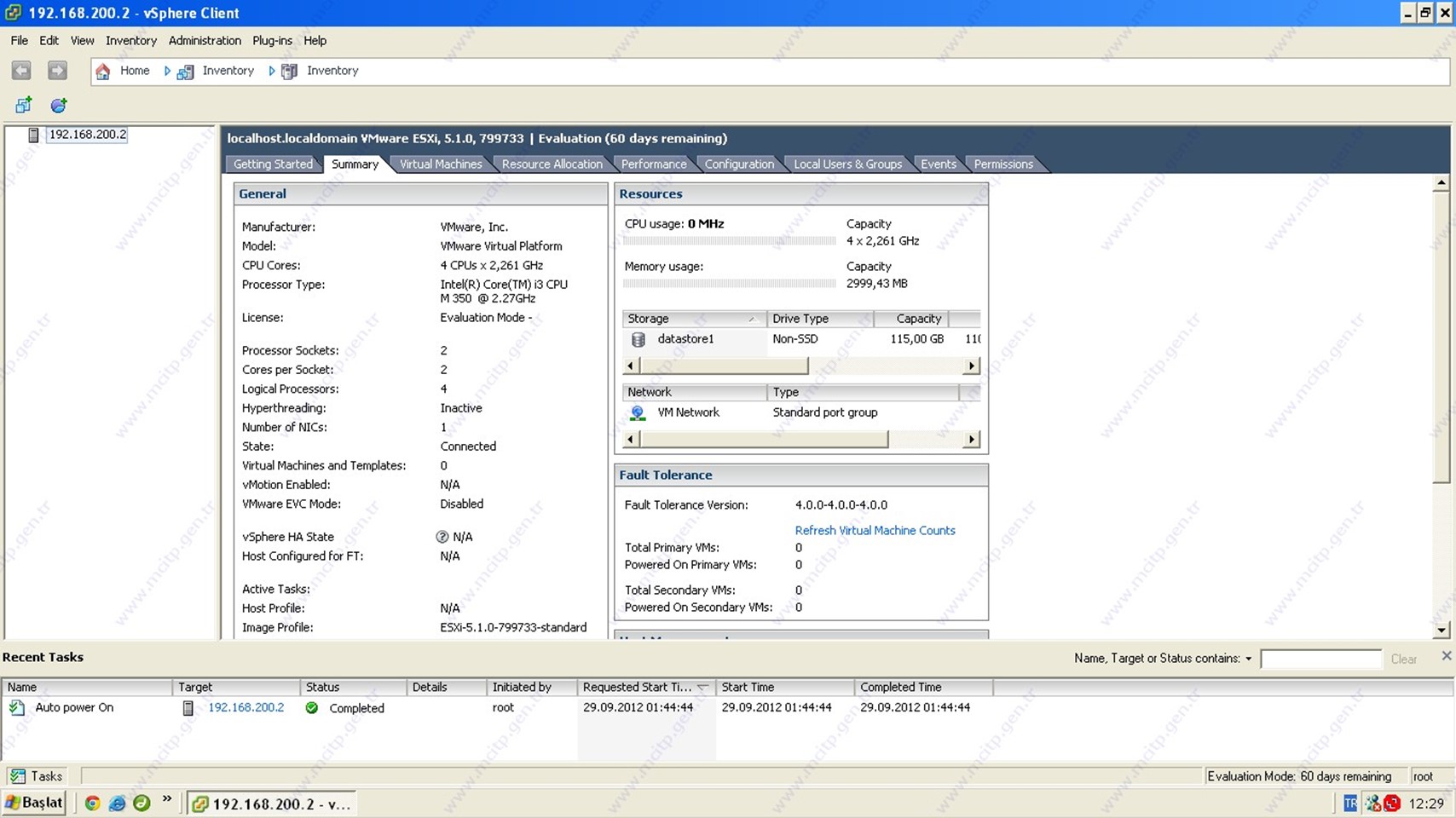Open the Administration menu
Image resolution: width=1456 pixels, height=818 pixels.
[205, 40]
